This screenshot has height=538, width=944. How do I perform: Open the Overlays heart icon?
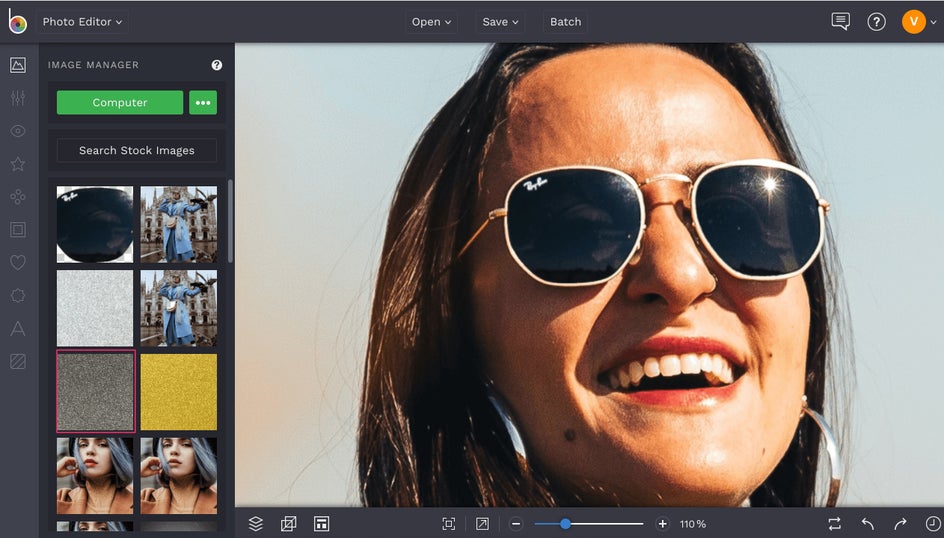(17, 263)
